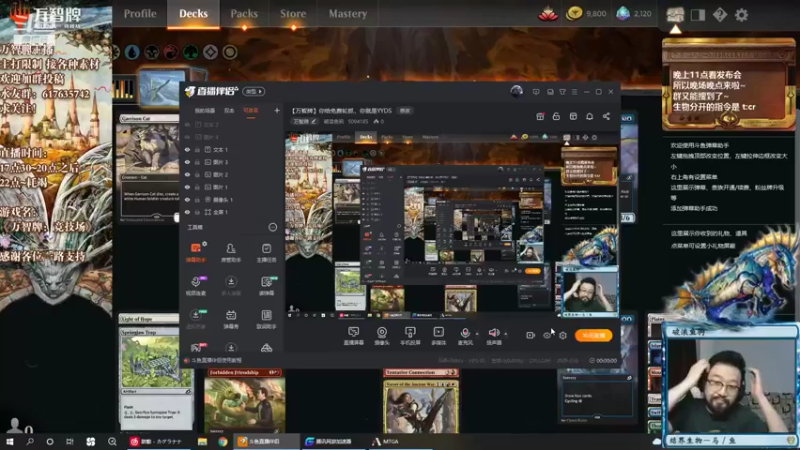The width and height of the screenshot is (800, 450).
Task: Open the Mastery tab in MTG Arena
Action: [x=347, y=14]
